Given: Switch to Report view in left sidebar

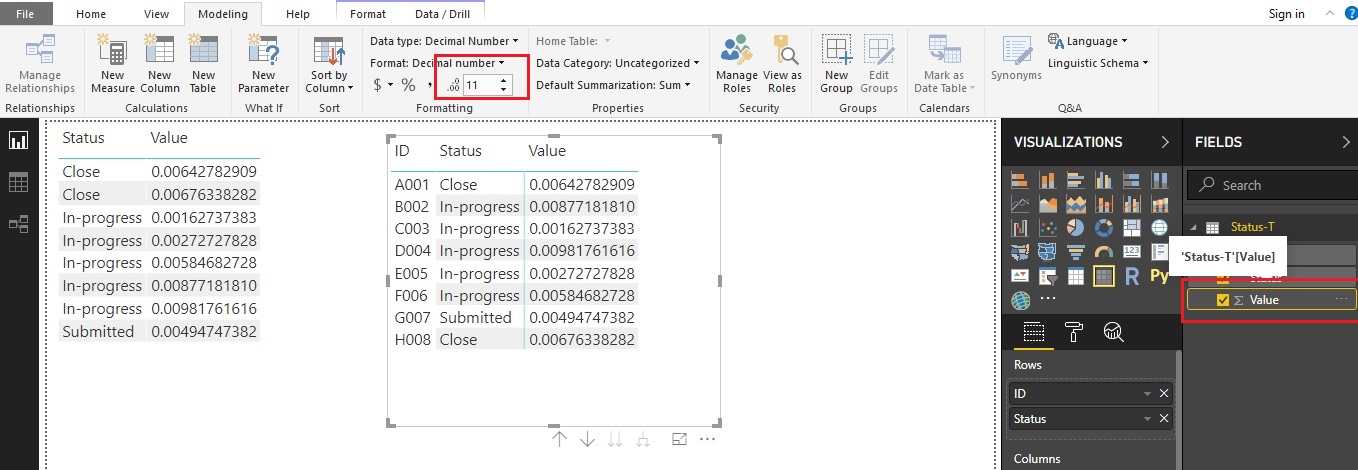Looking at the screenshot, I should coord(19,141).
